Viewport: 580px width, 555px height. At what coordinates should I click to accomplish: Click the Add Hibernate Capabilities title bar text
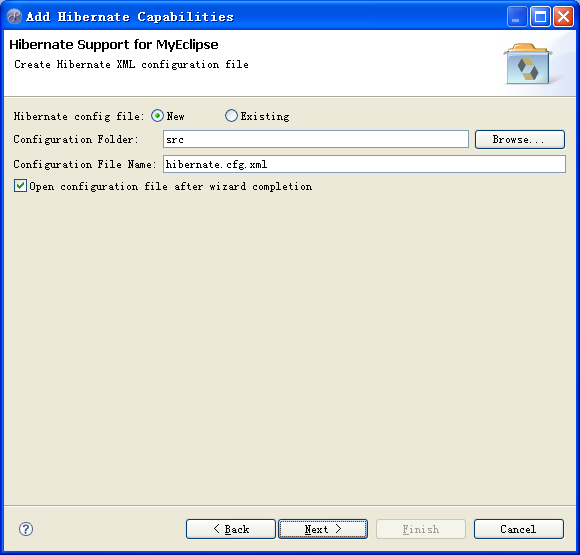[130, 17]
